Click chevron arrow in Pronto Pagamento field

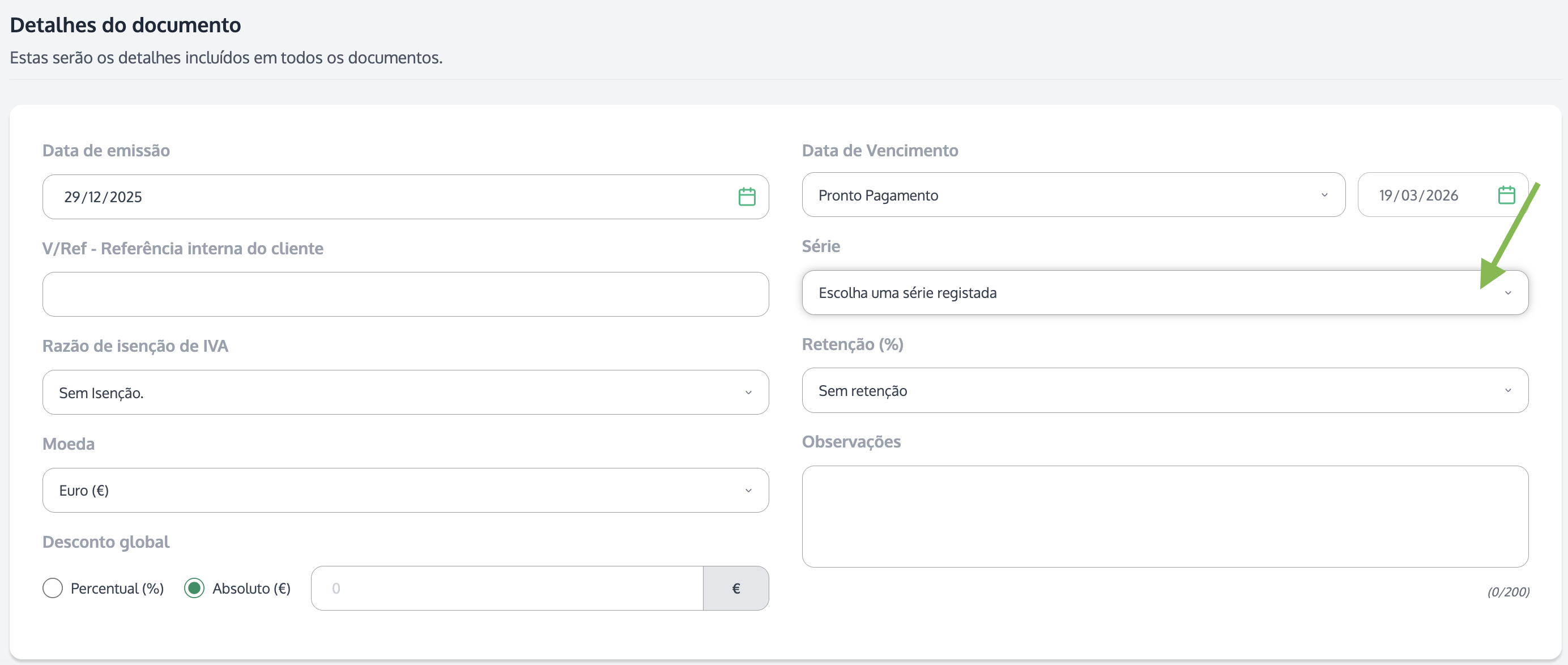1324,195
